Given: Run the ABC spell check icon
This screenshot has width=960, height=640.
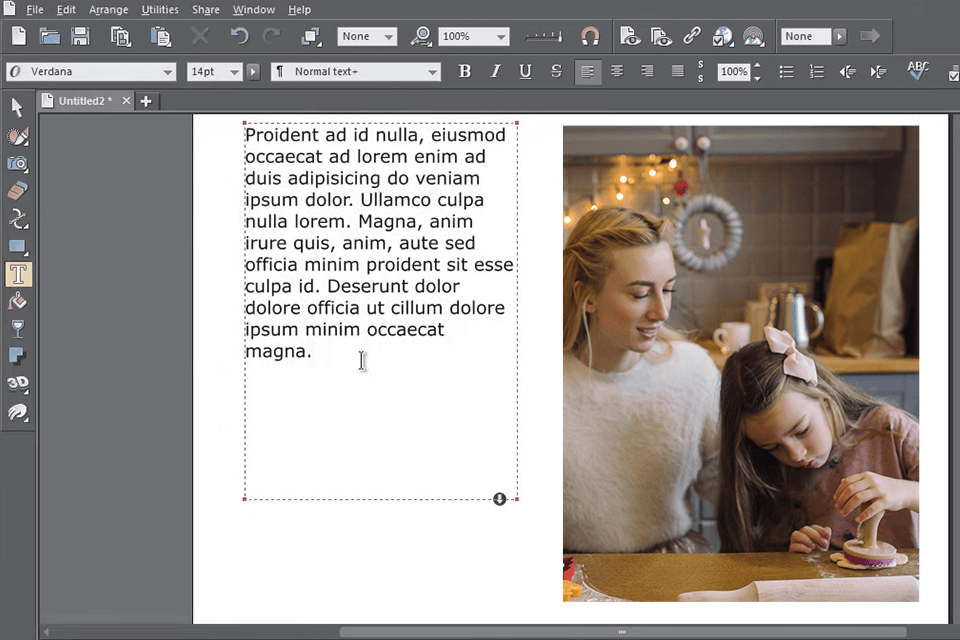Looking at the screenshot, I should [918, 71].
